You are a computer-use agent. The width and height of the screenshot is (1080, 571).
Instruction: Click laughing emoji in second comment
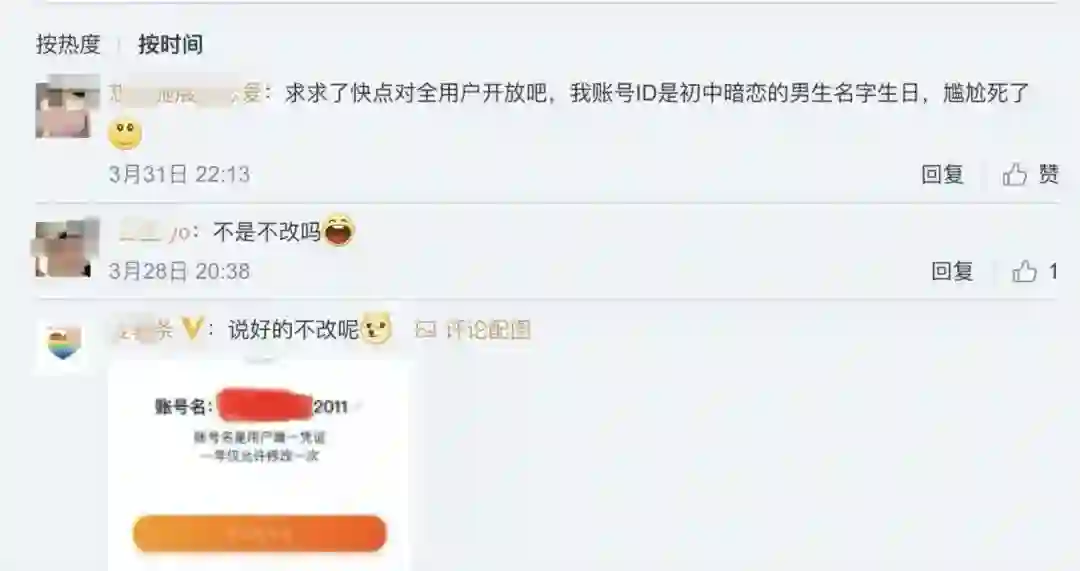pos(338,230)
